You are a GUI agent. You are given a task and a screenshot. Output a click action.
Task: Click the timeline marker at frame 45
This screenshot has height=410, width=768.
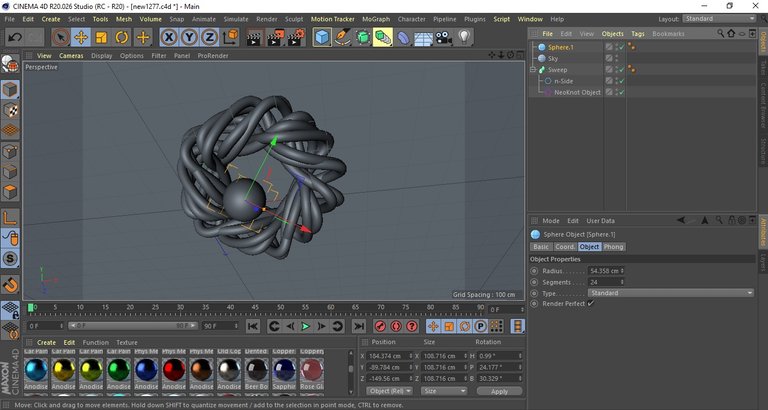pos(255,308)
